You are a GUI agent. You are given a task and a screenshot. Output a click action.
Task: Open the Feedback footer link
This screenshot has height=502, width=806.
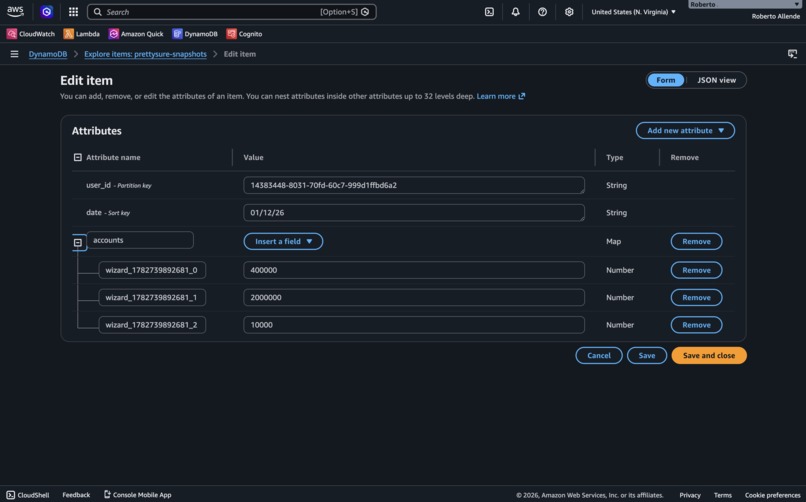(76, 495)
